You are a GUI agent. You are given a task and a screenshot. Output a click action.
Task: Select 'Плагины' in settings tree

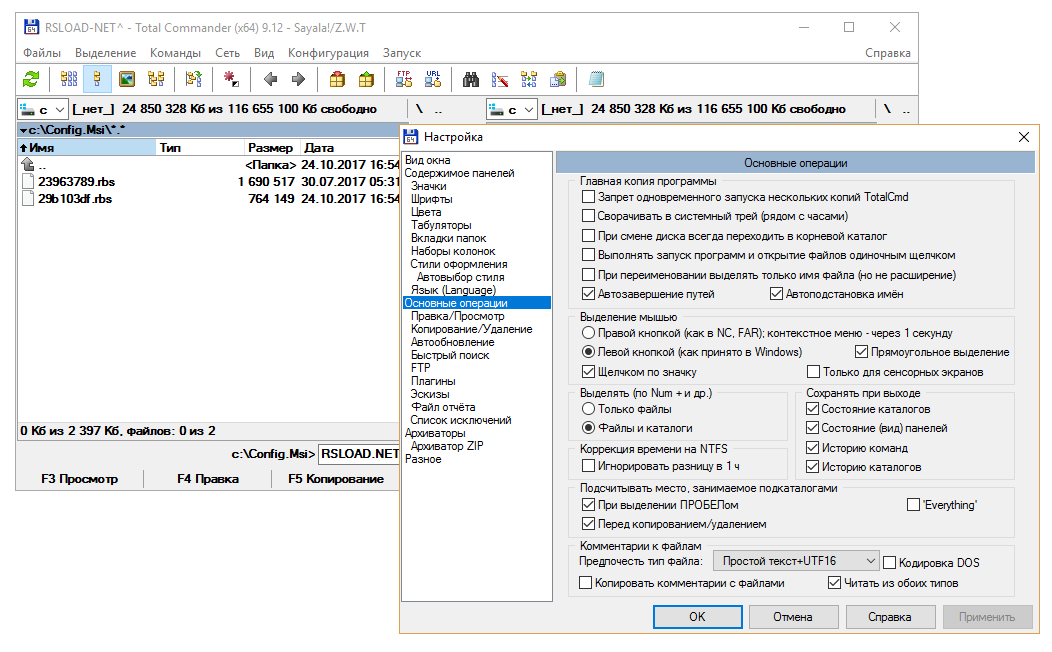coord(433,381)
